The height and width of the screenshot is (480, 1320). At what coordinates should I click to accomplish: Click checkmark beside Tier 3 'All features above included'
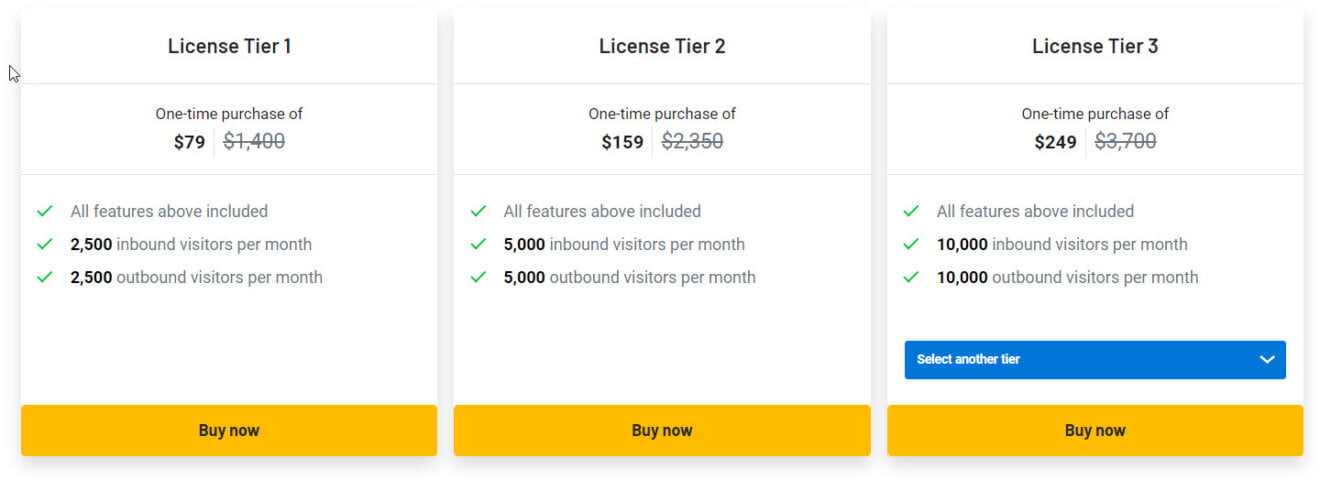[x=911, y=211]
